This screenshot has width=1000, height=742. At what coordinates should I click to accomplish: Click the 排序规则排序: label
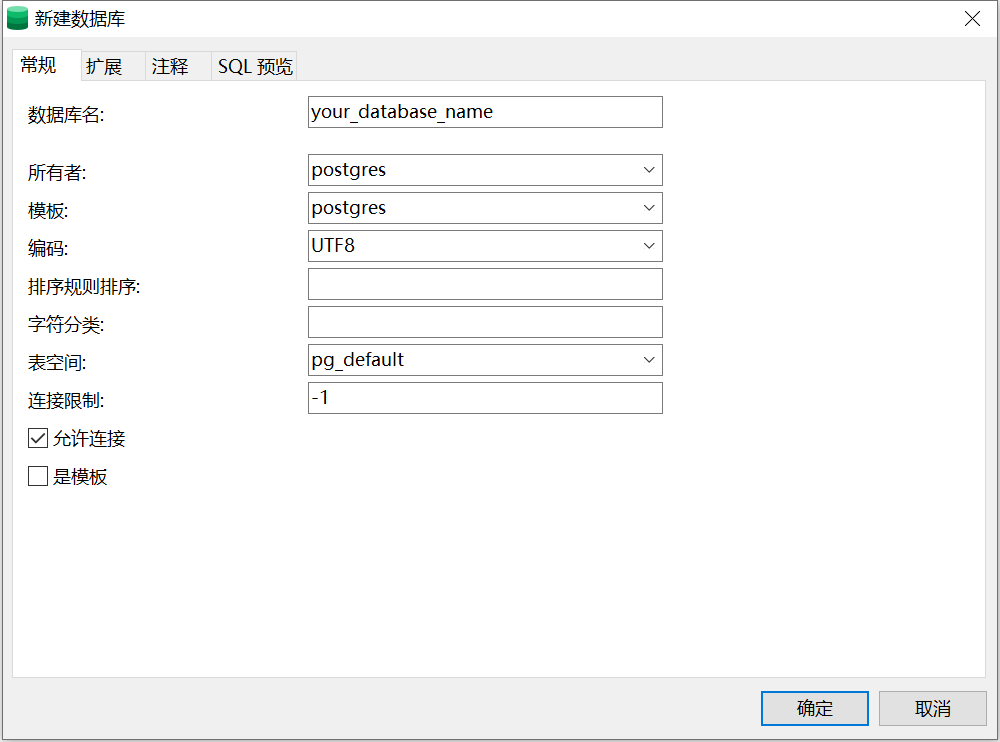[84, 286]
